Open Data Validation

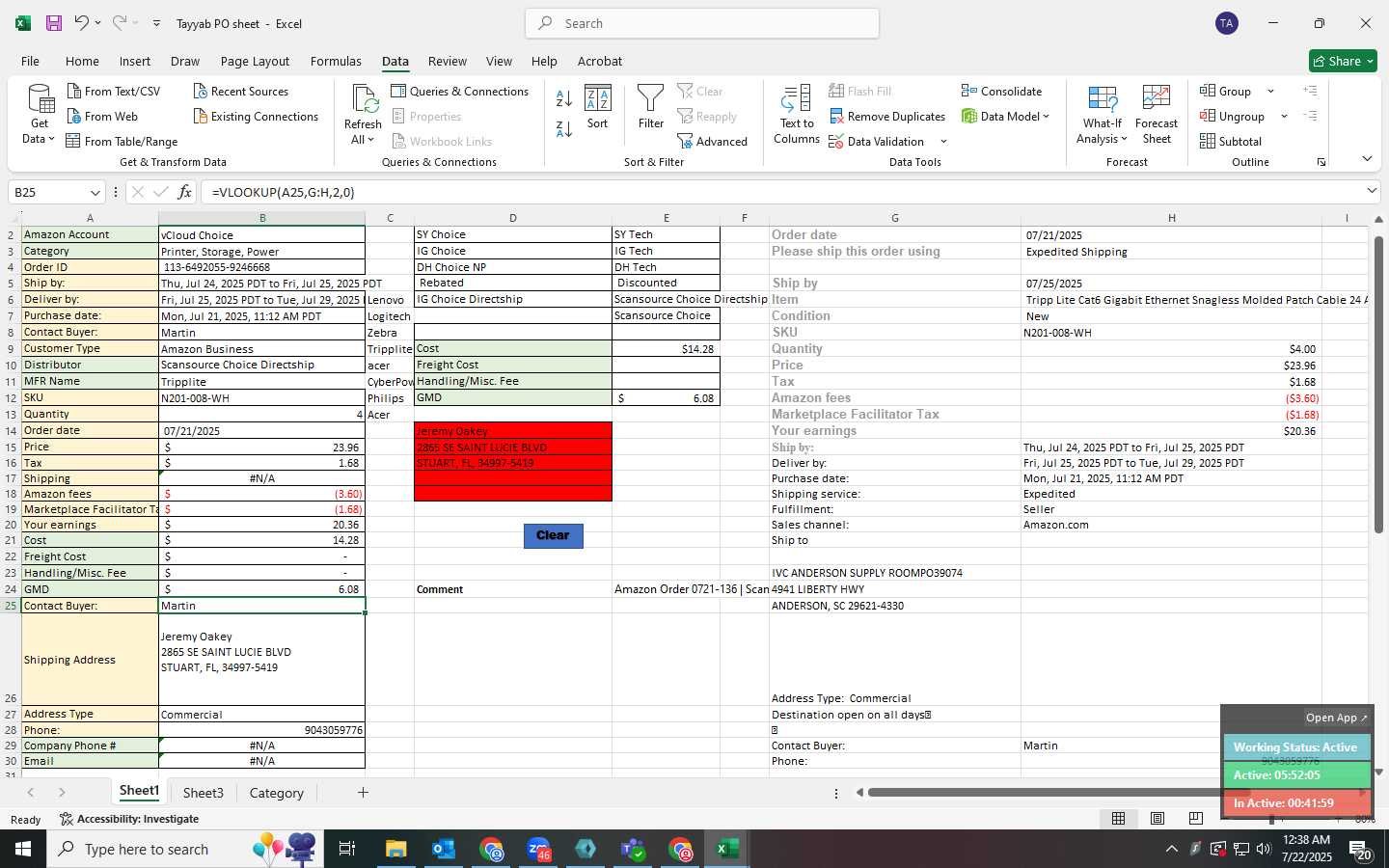[x=877, y=141]
